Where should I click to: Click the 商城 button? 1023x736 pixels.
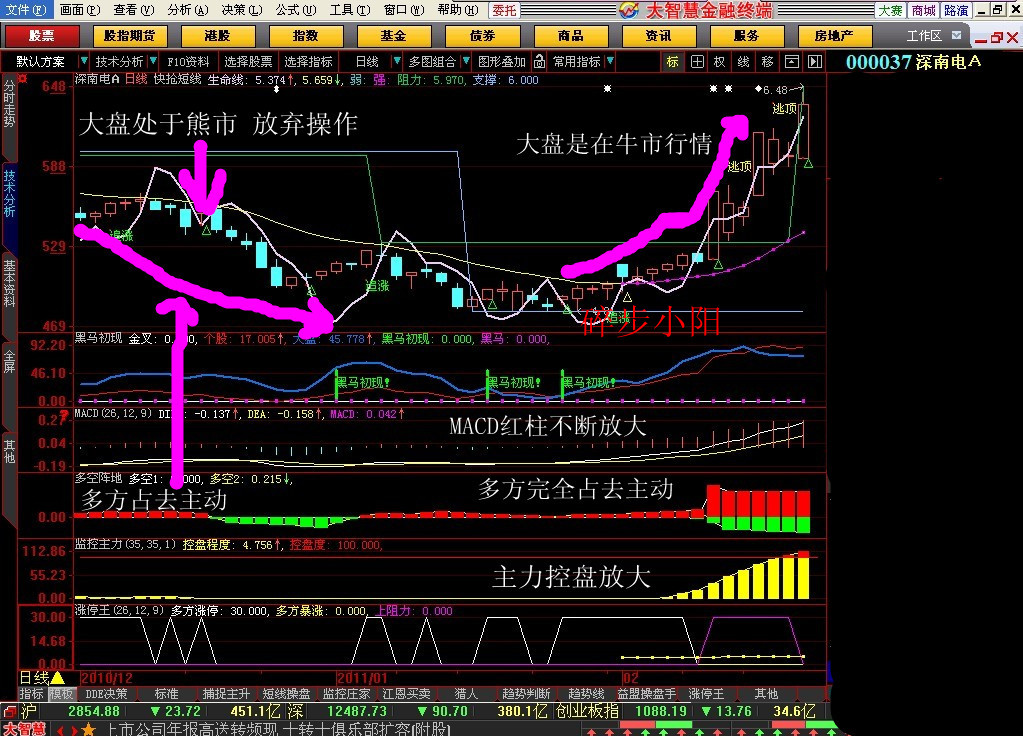pyautogui.click(x=923, y=10)
